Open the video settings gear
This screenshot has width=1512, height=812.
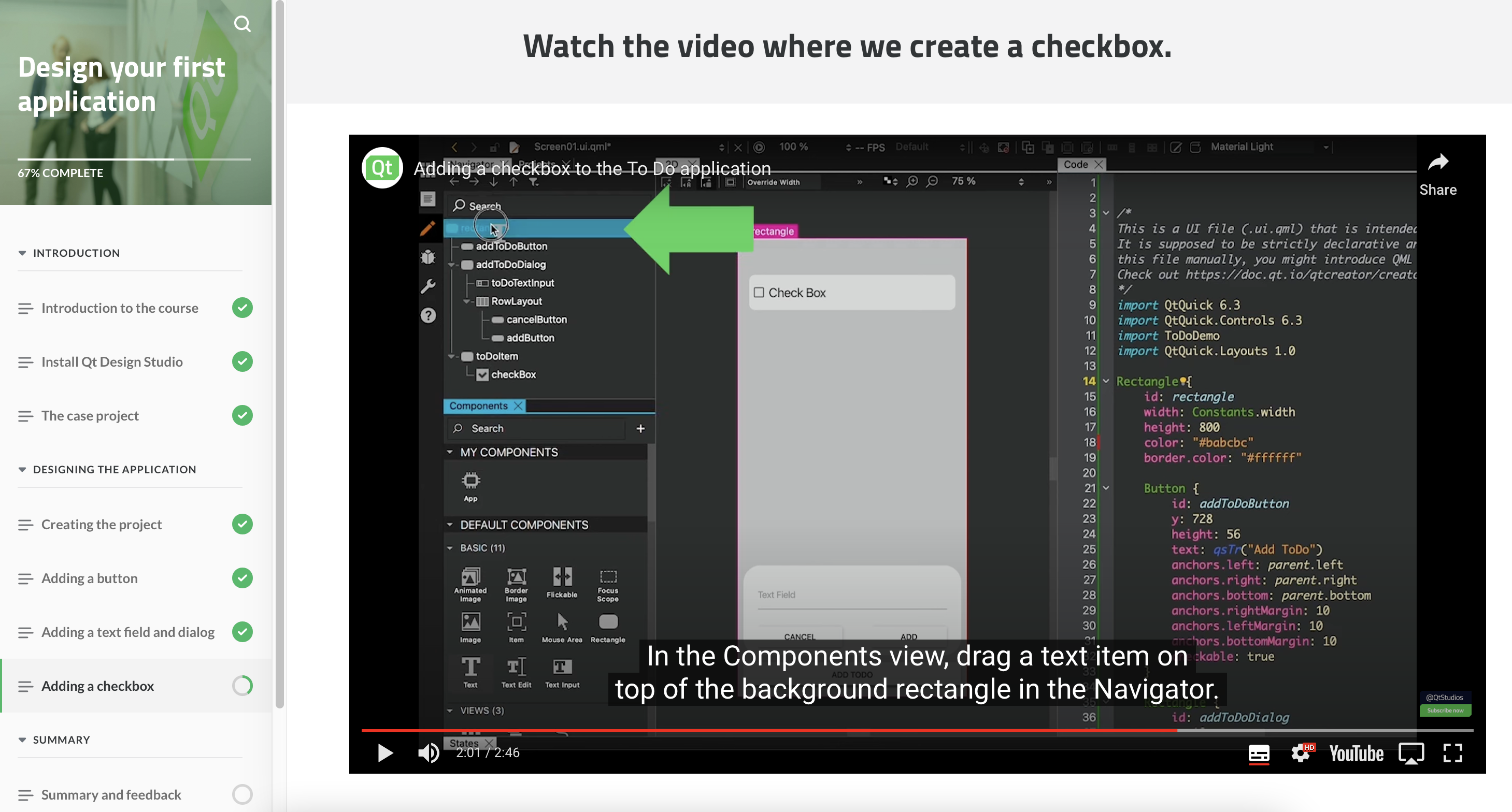[x=1301, y=753]
